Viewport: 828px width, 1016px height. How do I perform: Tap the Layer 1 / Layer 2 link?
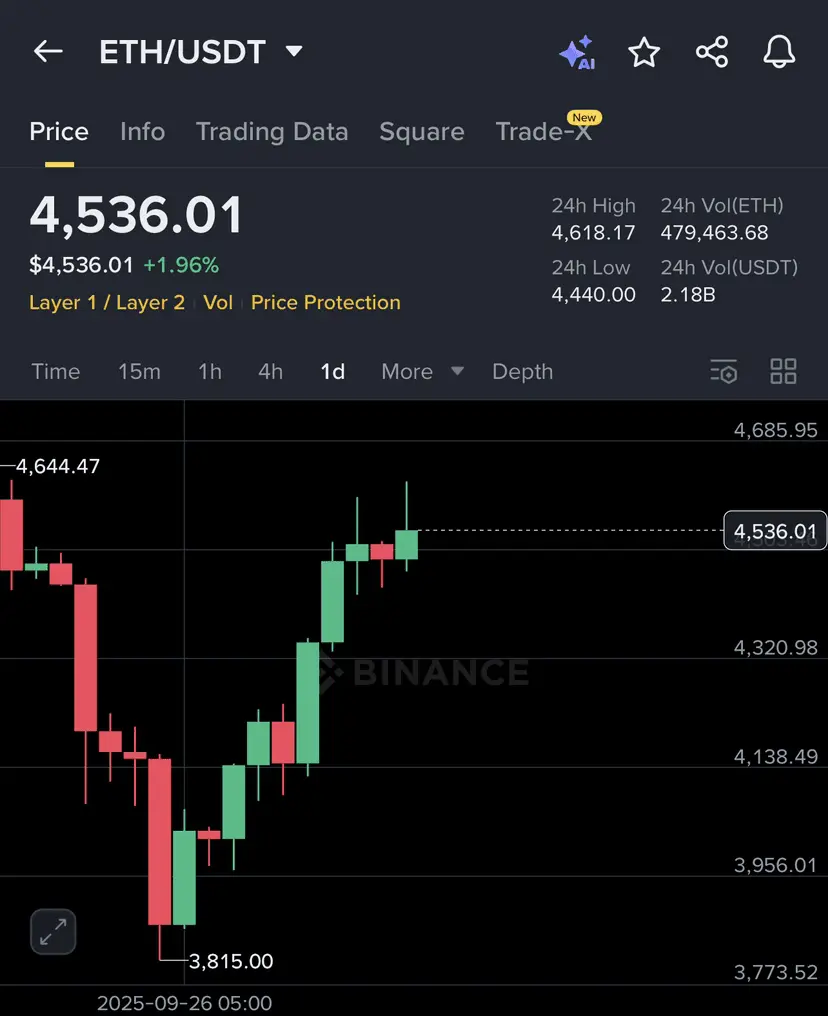(x=107, y=303)
